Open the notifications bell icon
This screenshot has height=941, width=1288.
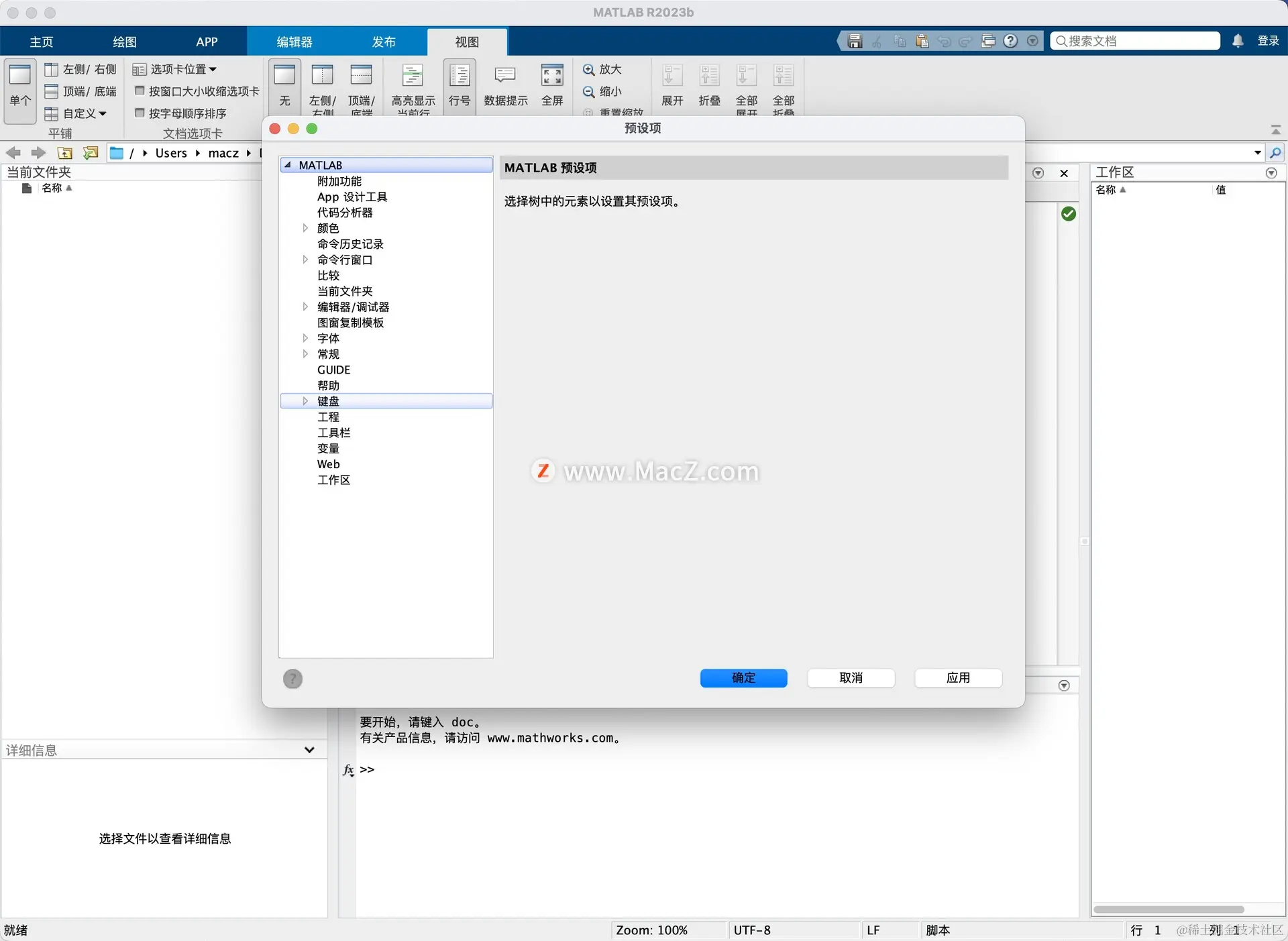pyautogui.click(x=1238, y=41)
